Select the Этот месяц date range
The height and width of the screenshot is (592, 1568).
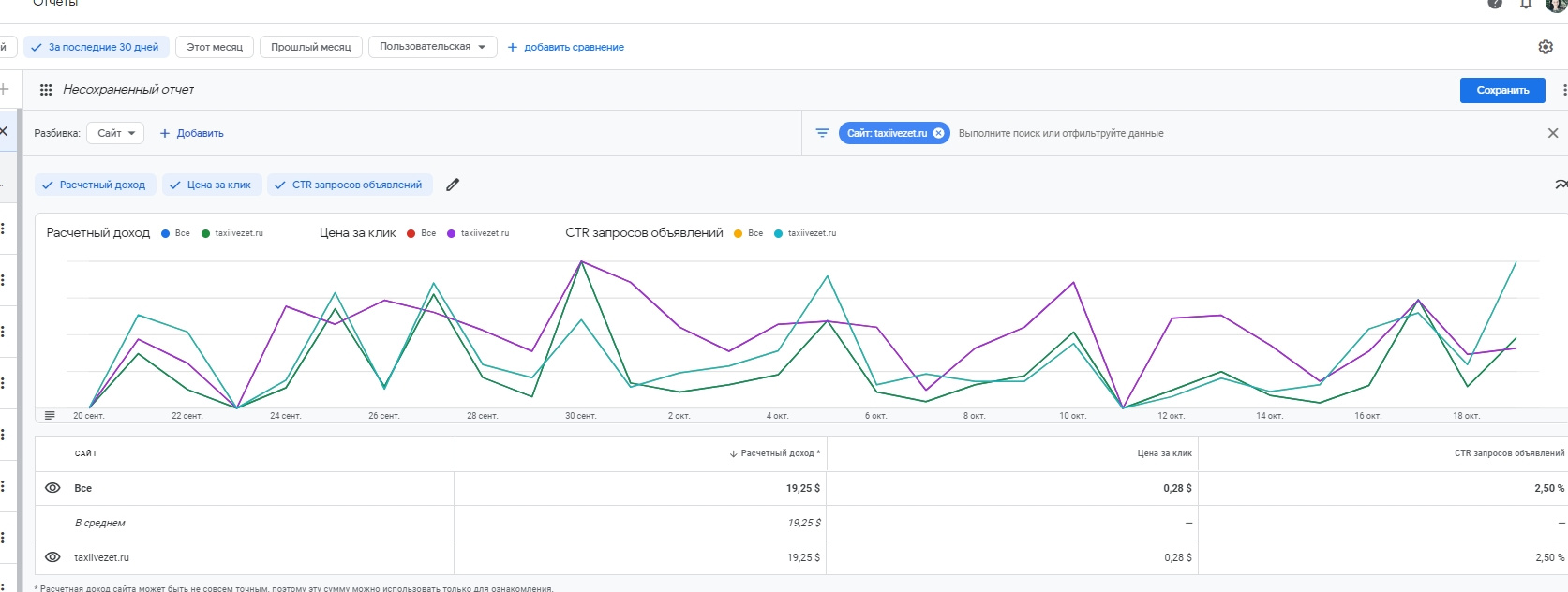tap(214, 47)
